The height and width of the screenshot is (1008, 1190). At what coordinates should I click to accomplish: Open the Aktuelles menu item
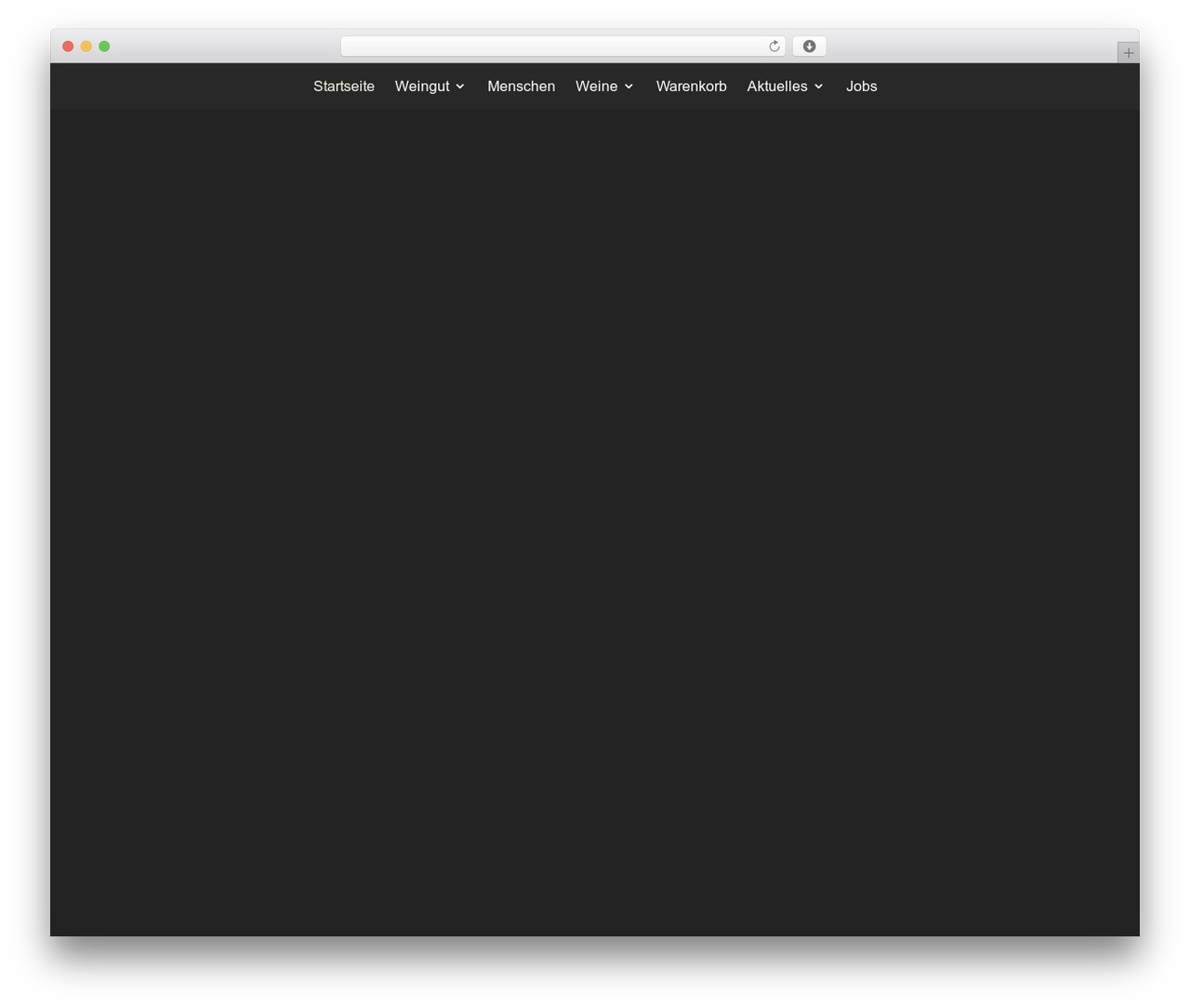click(777, 86)
